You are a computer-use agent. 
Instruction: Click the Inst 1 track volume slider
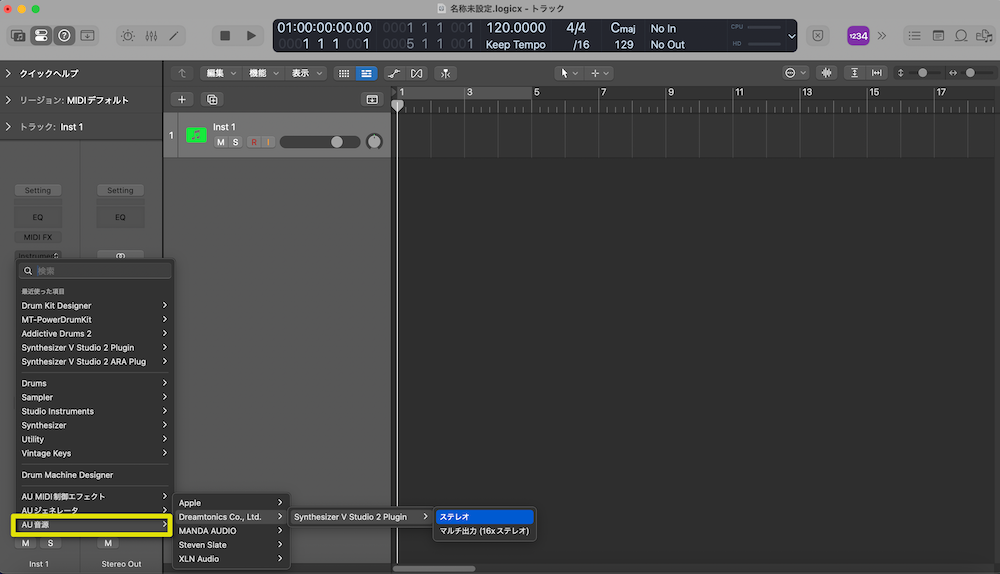pos(320,142)
